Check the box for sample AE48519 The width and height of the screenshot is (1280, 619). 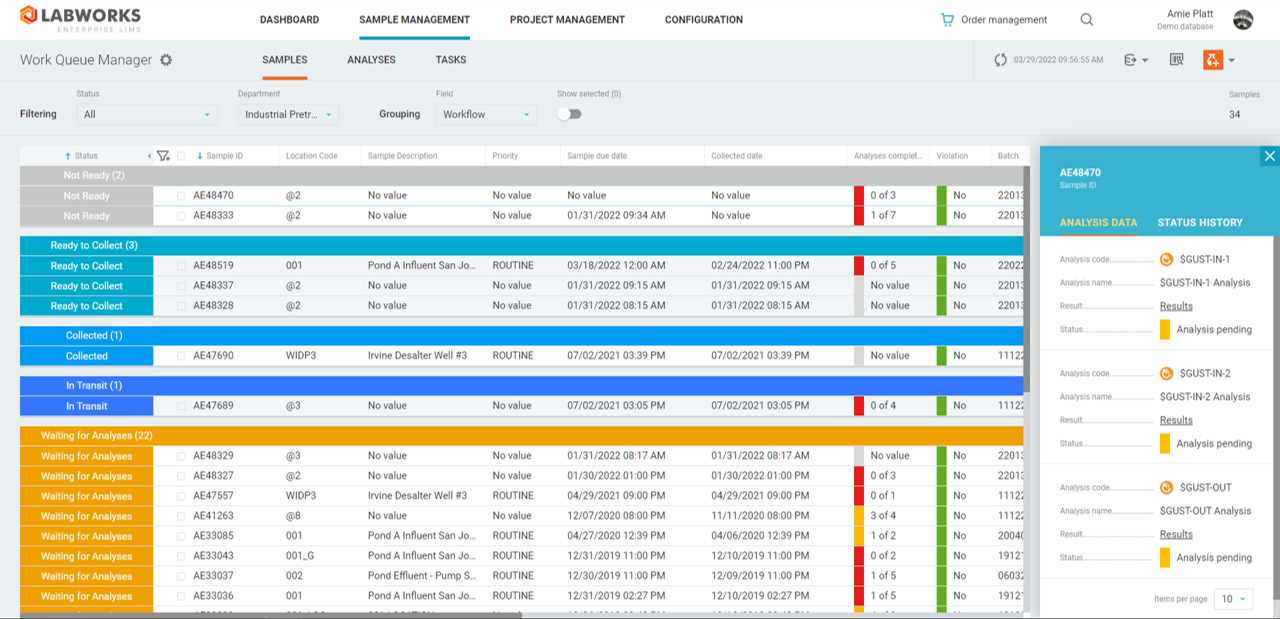coord(181,266)
